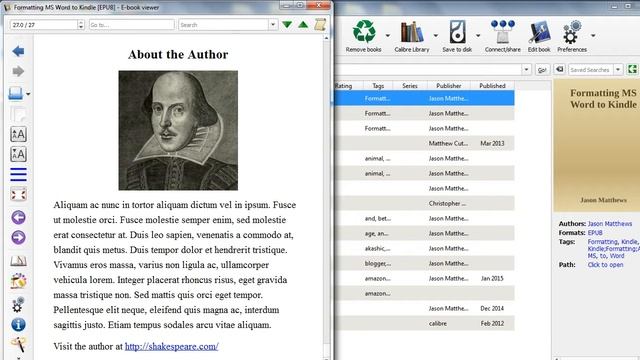Click the blogger tags cell
The image size is (640, 360).
click(x=378, y=263)
